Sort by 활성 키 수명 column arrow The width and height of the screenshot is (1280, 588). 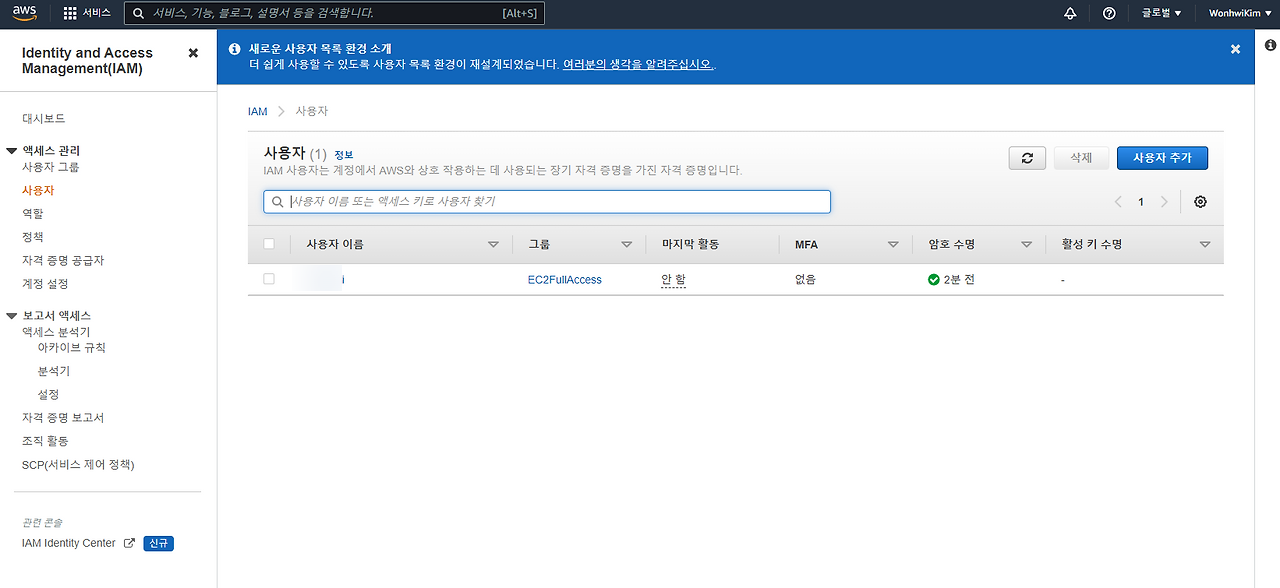1205,244
